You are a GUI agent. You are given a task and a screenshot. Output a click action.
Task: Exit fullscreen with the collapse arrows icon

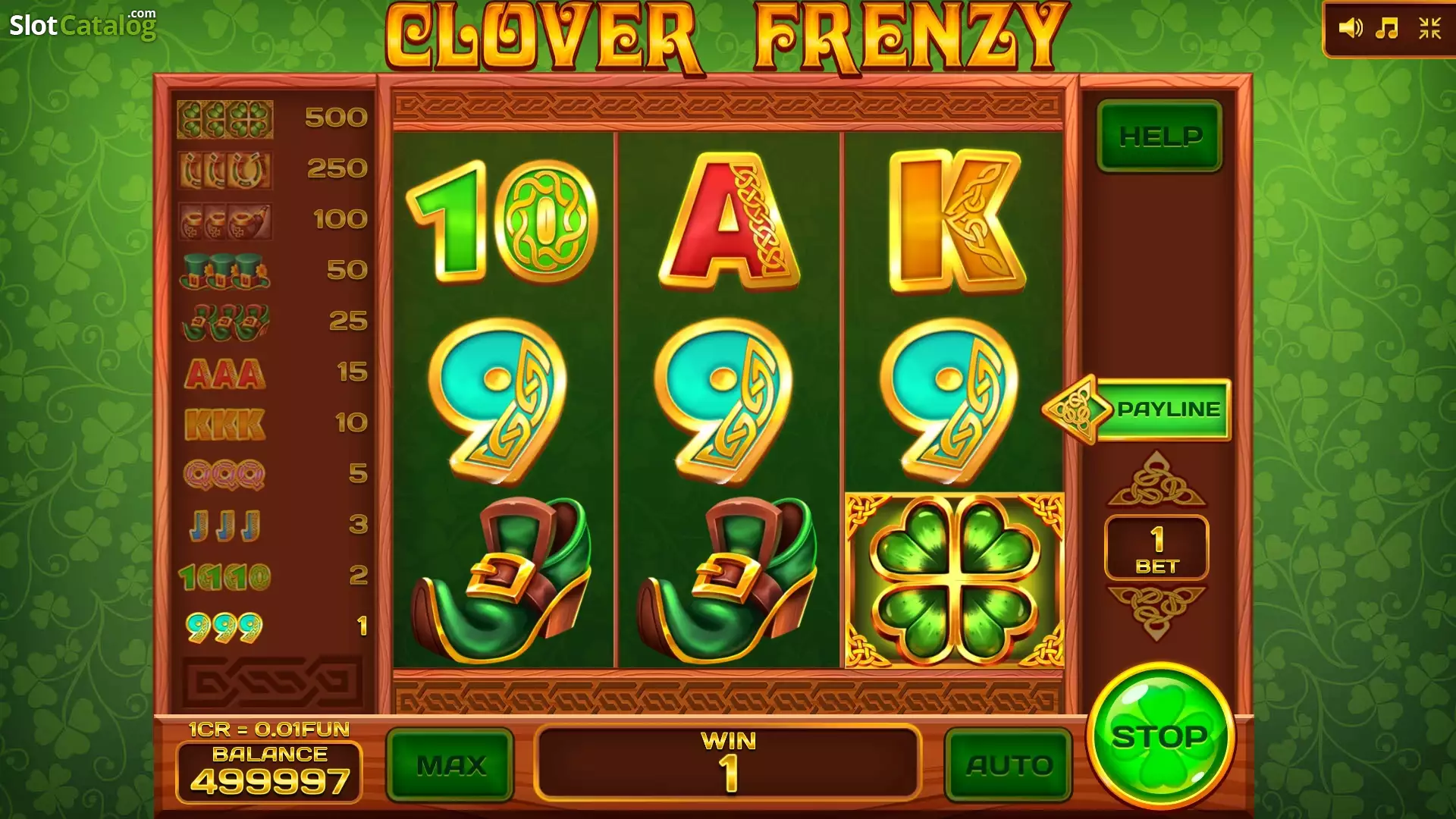1430,29
